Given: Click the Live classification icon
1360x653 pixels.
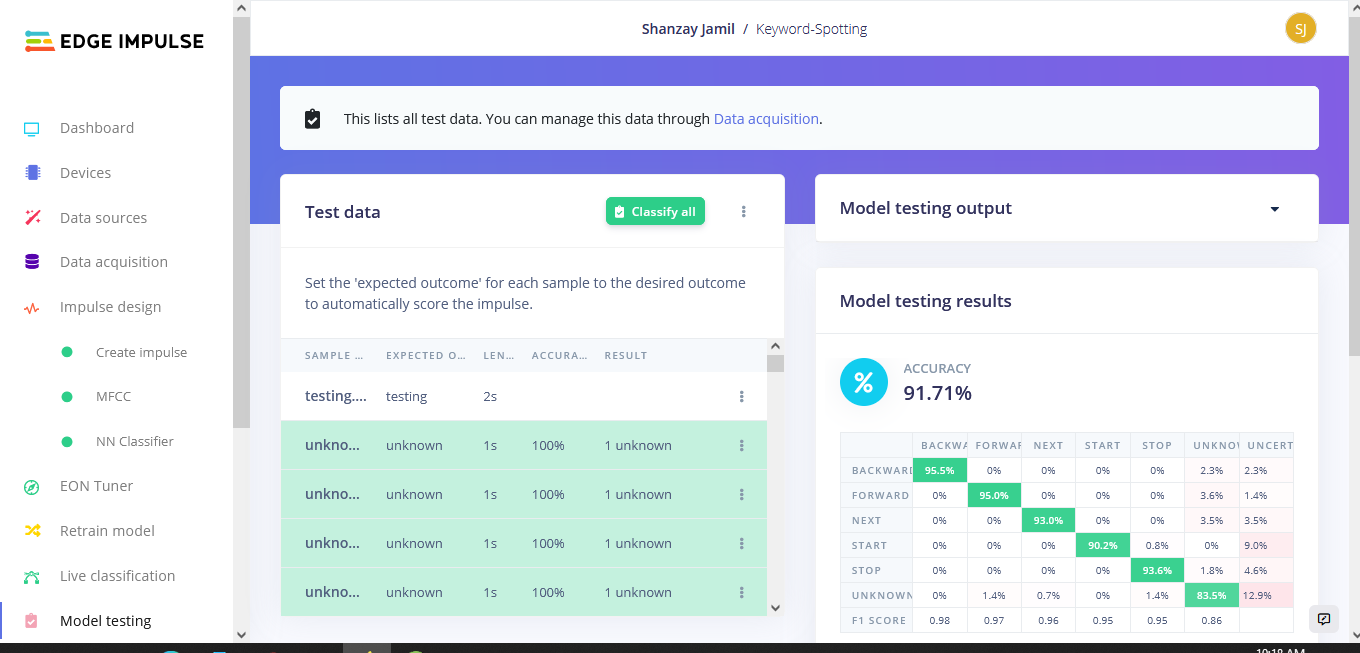Looking at the screenshot, I should point(32,576).
